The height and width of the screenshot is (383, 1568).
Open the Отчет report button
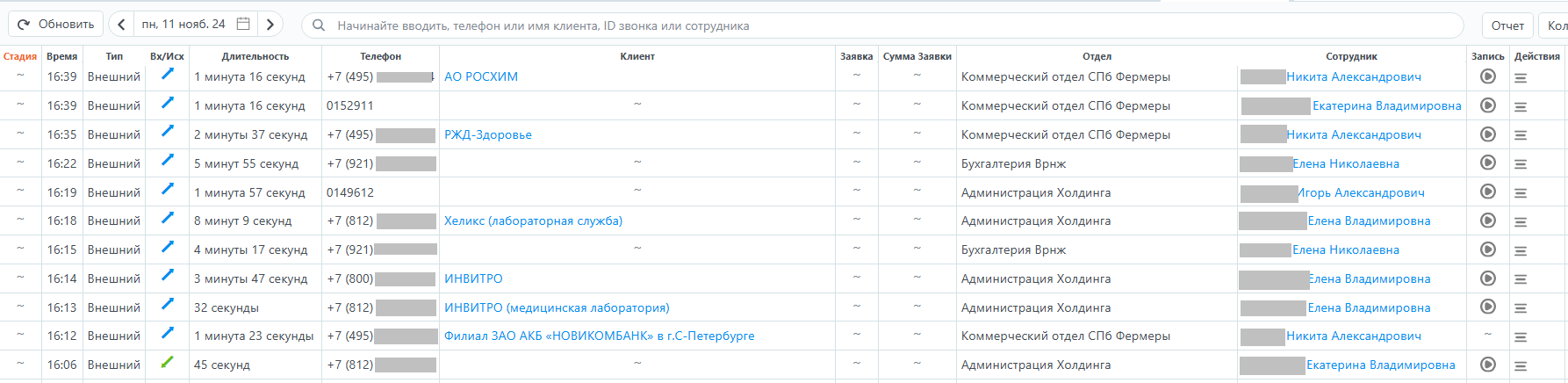pyautogui.click(x=1507, y=25)
